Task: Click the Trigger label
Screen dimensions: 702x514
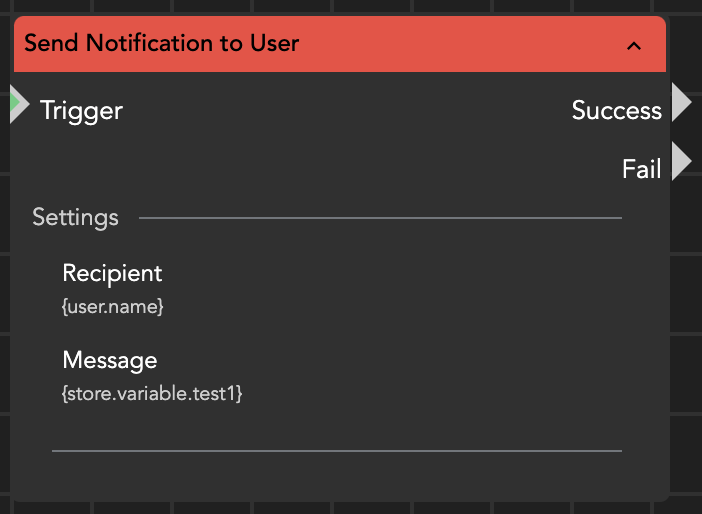Action: click(x=81, y=110)
